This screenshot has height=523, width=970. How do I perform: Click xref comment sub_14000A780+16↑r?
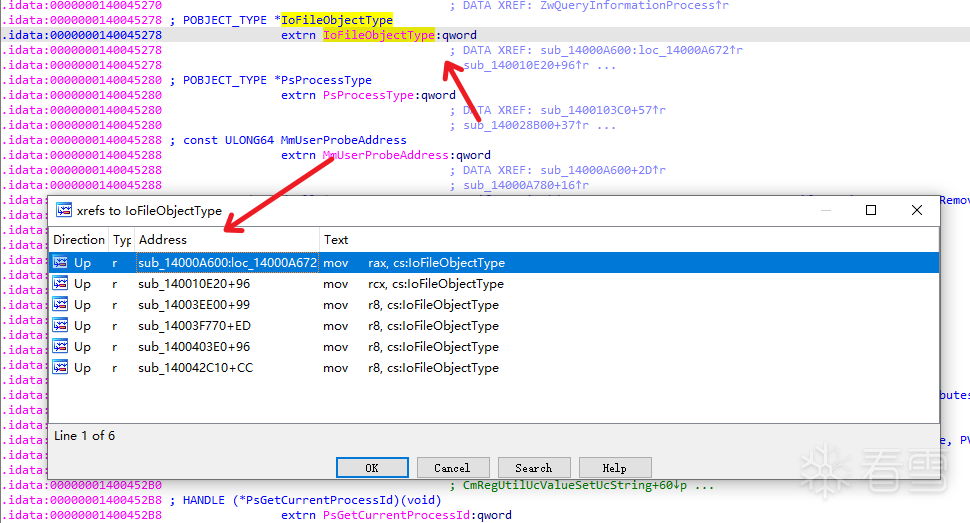526,185
